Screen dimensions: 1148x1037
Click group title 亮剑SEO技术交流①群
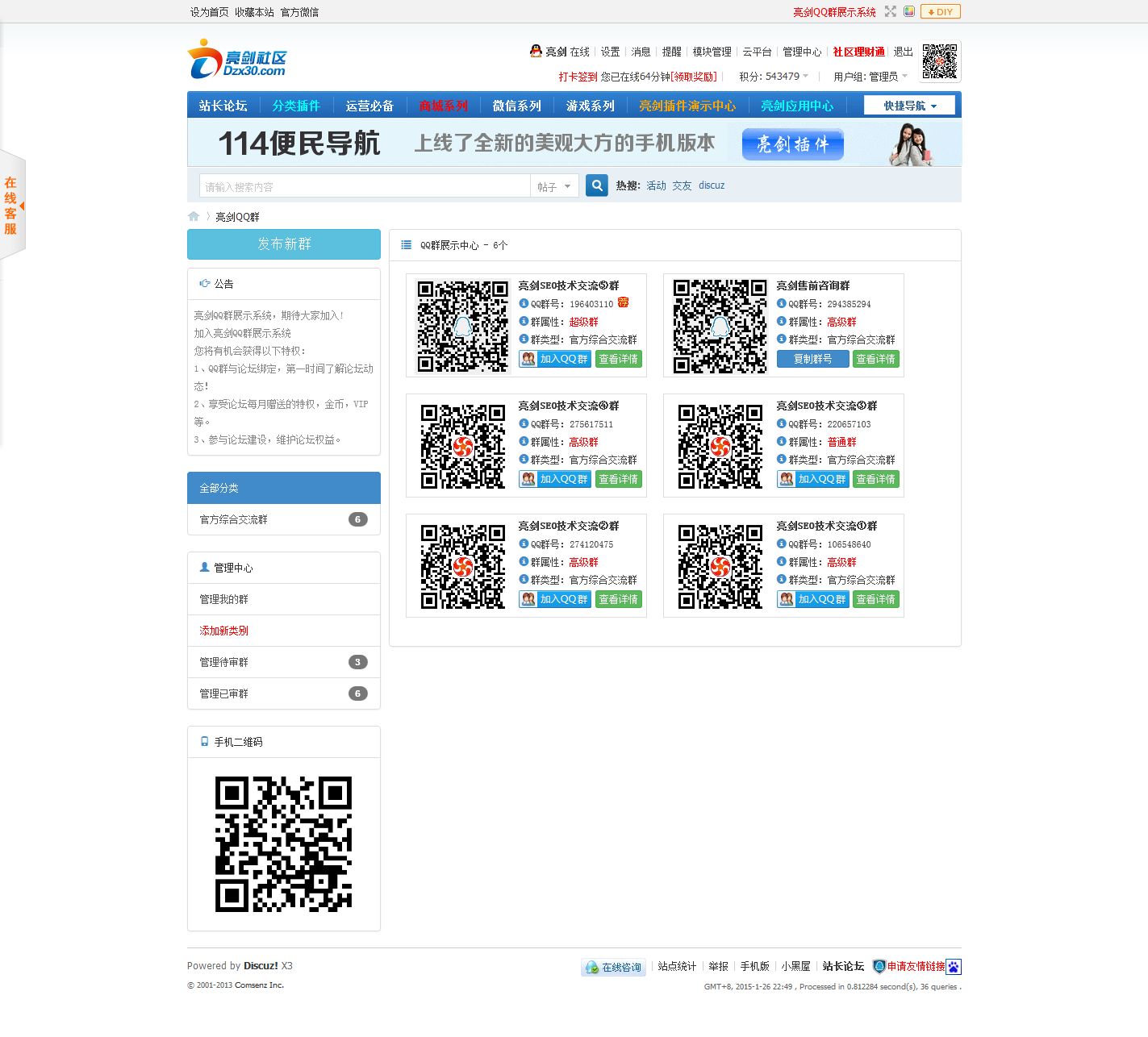(826, 526)
